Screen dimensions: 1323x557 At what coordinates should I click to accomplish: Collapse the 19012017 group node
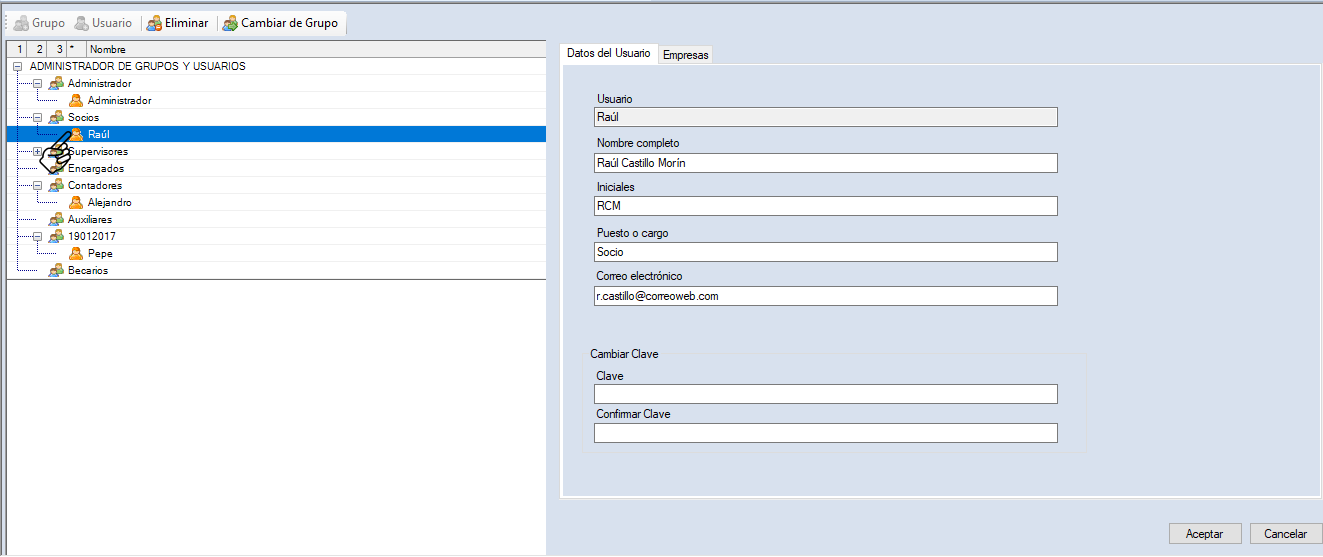click(x=38, y=237)
